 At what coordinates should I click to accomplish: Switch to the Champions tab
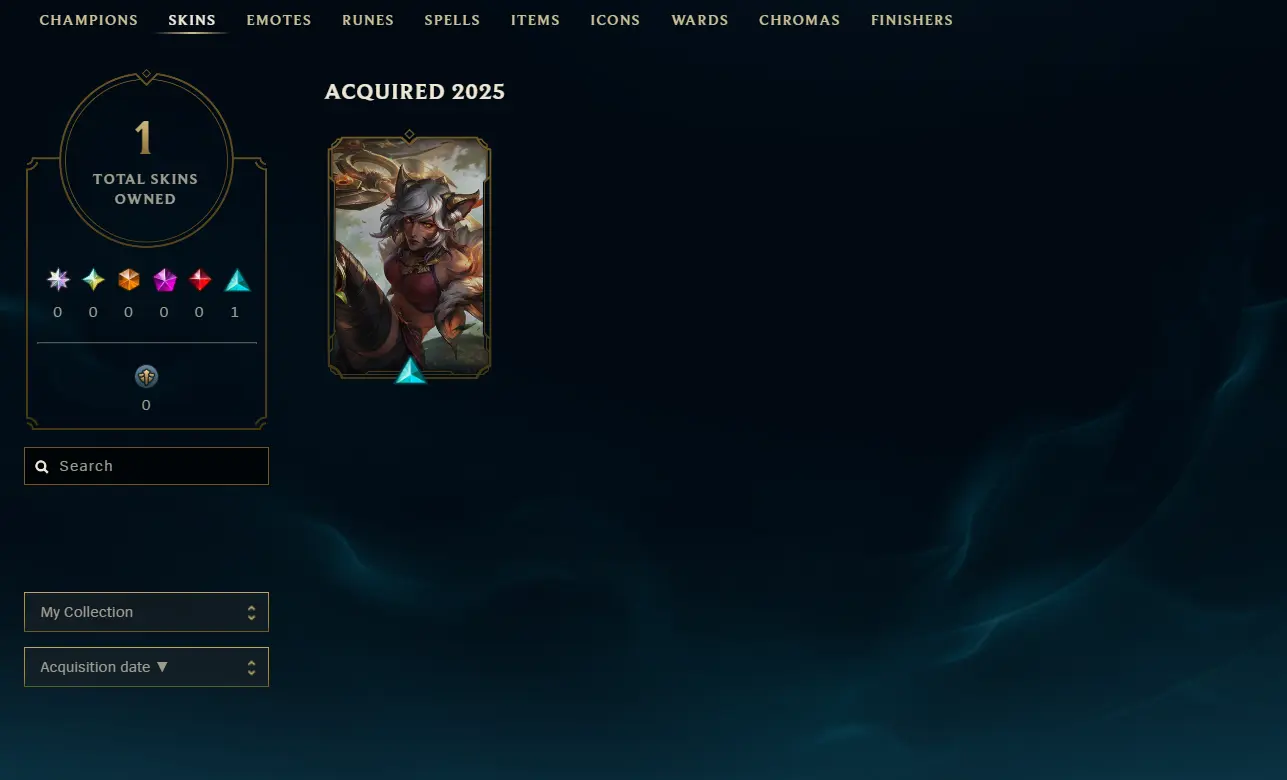pos(89,20)
